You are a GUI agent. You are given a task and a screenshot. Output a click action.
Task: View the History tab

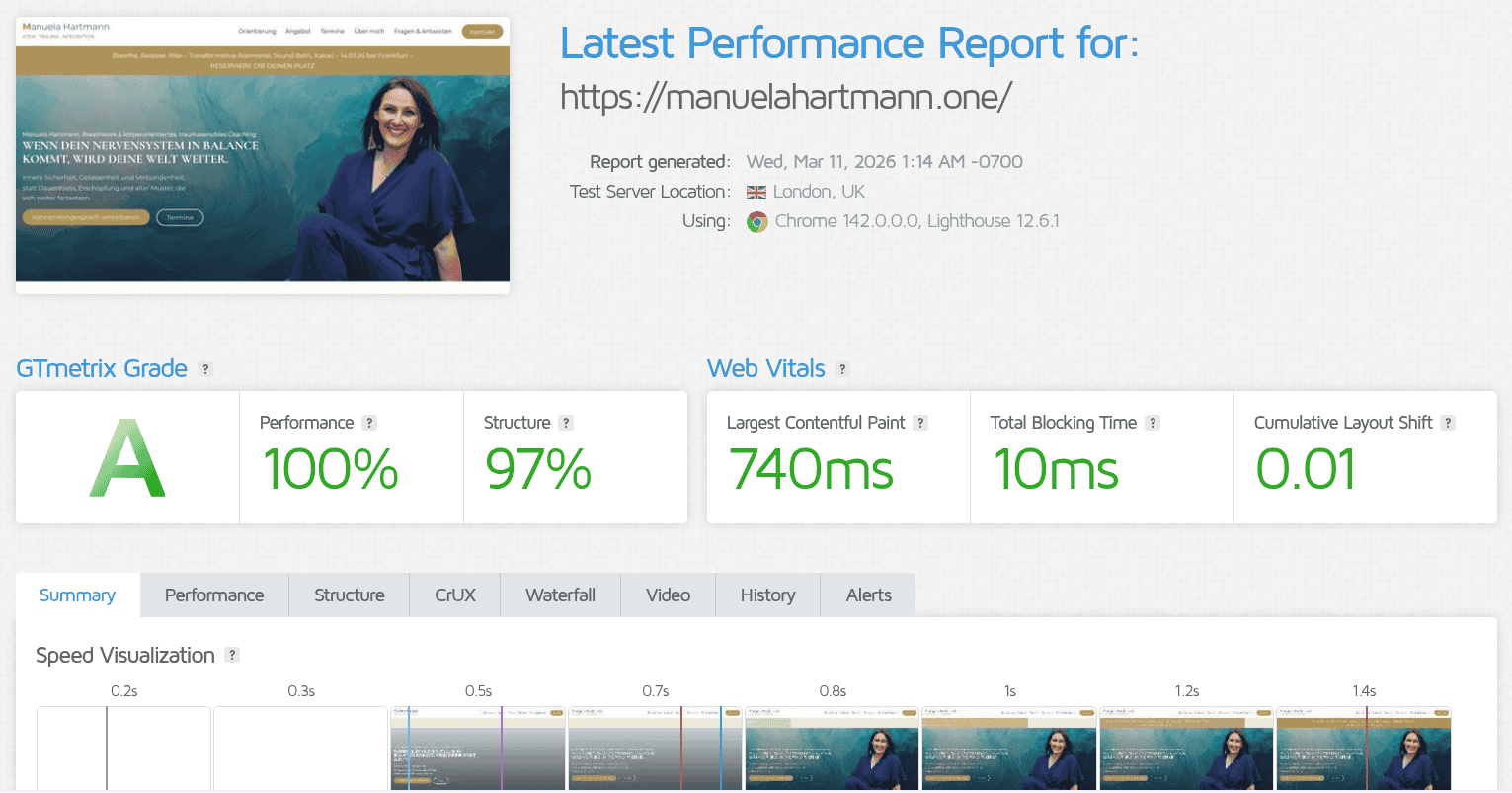tap(767, 595)
